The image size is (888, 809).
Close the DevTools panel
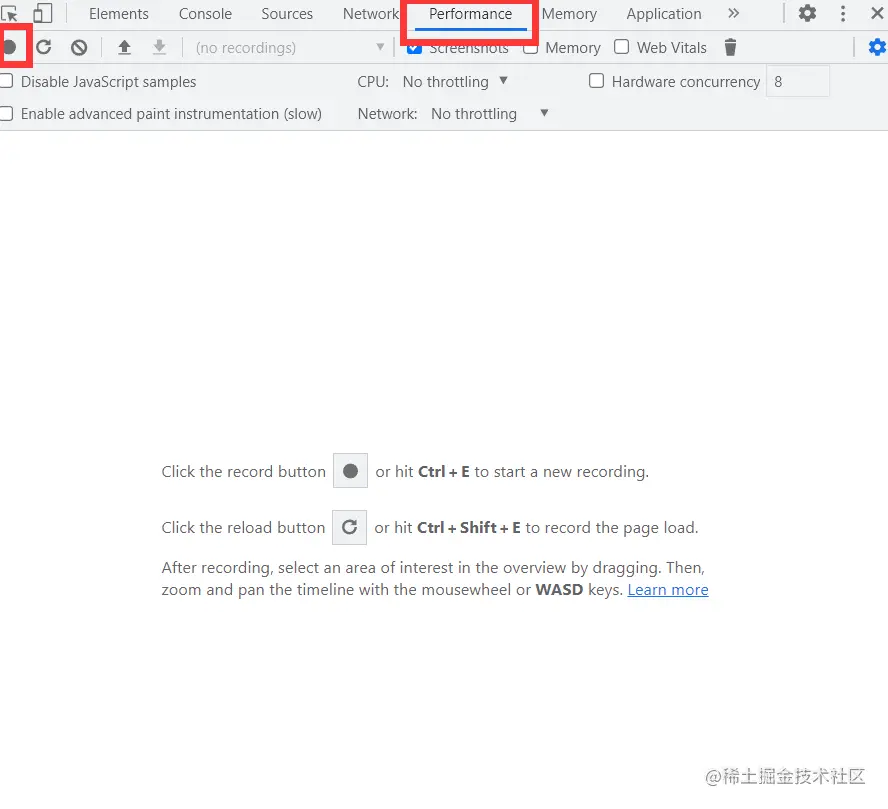(x=877, y=13)
